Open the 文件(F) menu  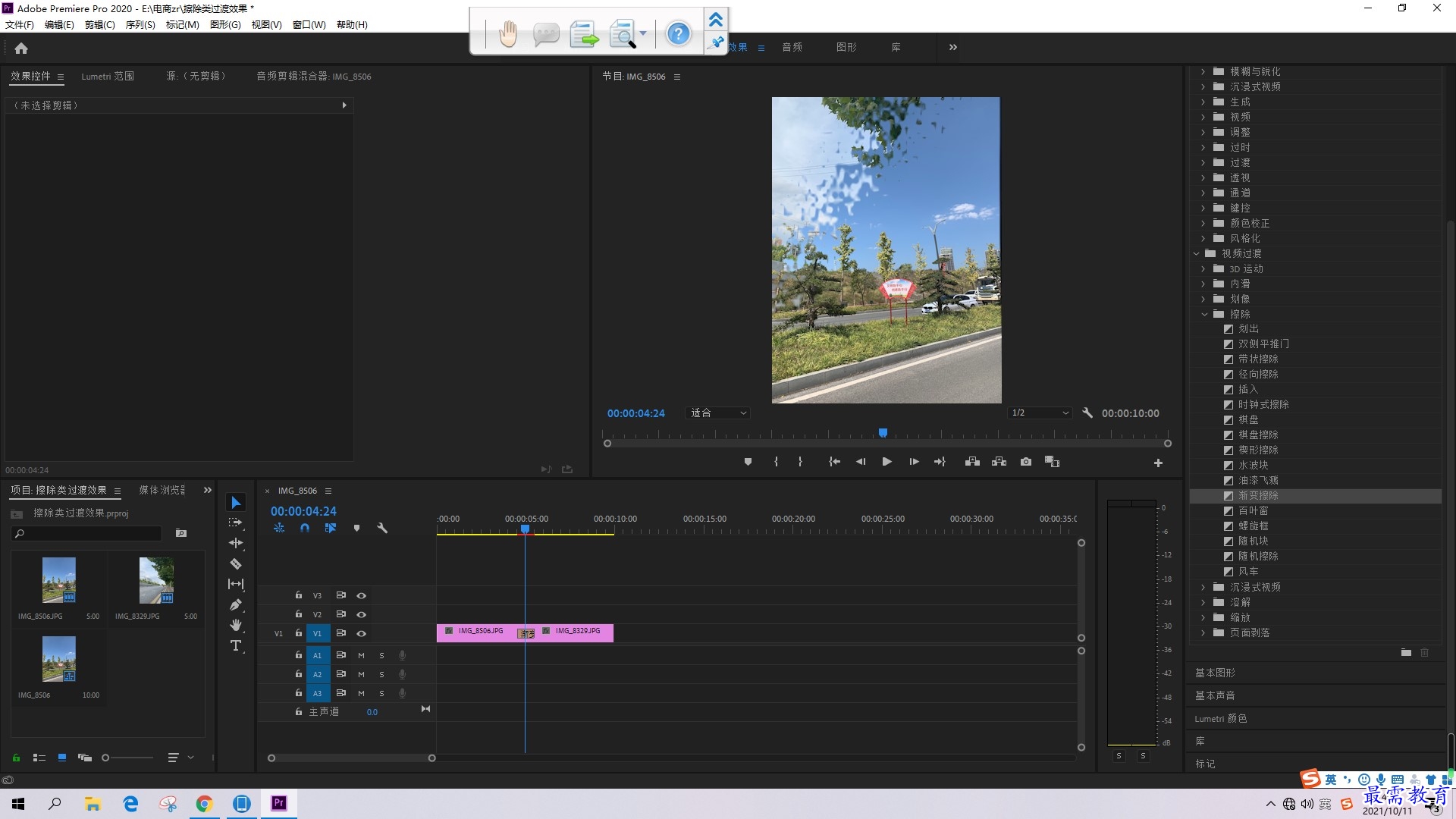[x=20, y=24]
